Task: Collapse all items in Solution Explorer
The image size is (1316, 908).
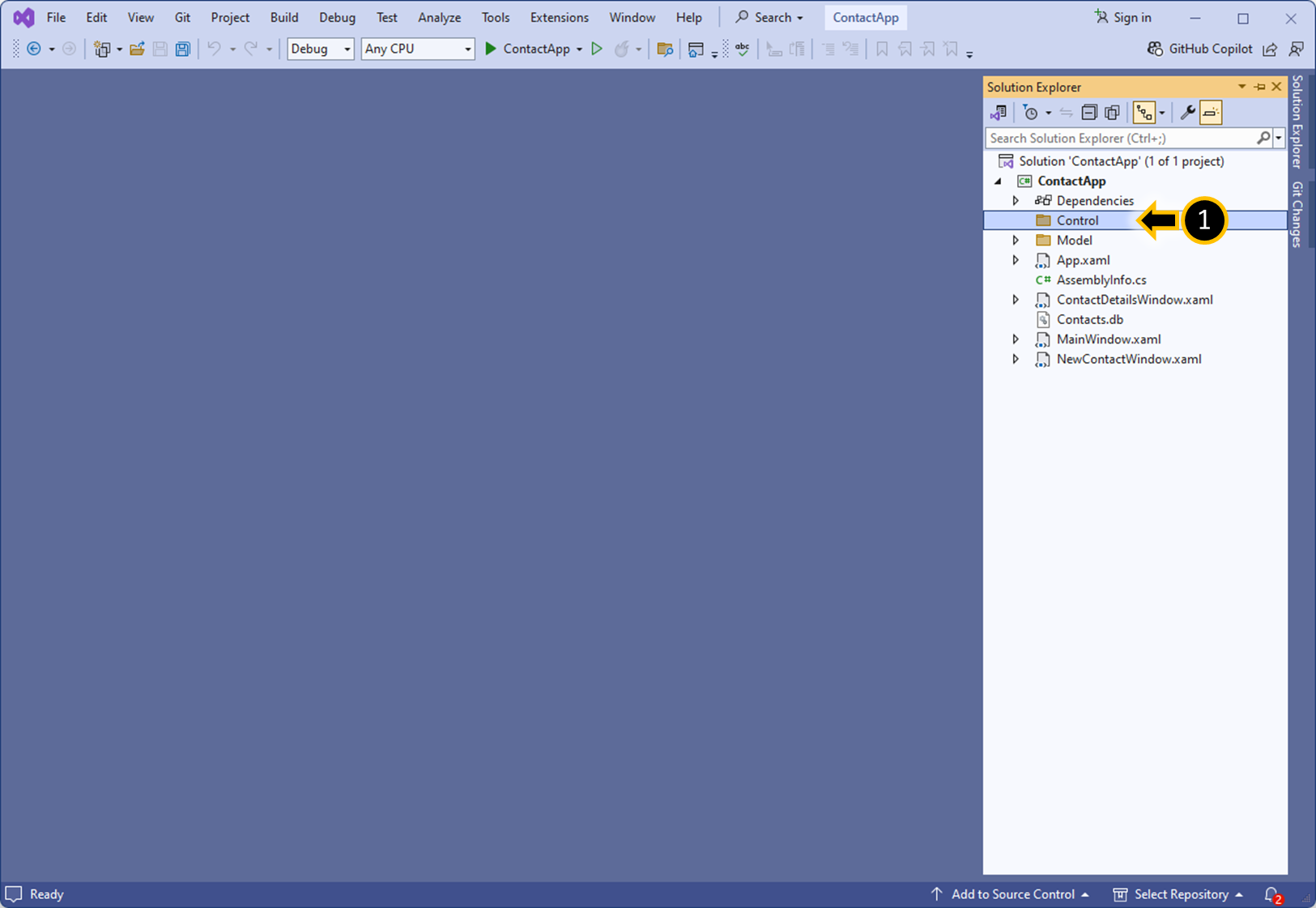Action: [x=1089, y=113]
